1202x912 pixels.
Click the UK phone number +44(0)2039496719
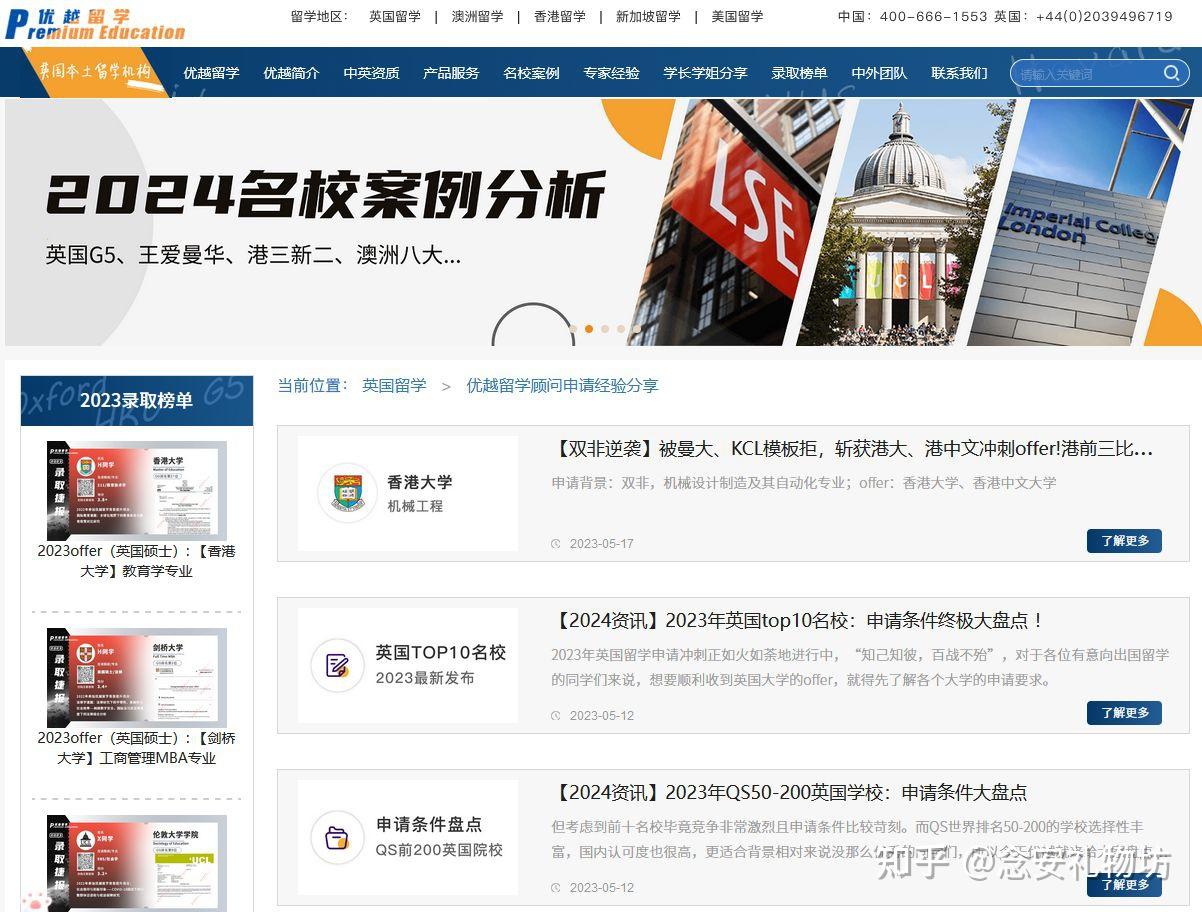pos(1104,16)
